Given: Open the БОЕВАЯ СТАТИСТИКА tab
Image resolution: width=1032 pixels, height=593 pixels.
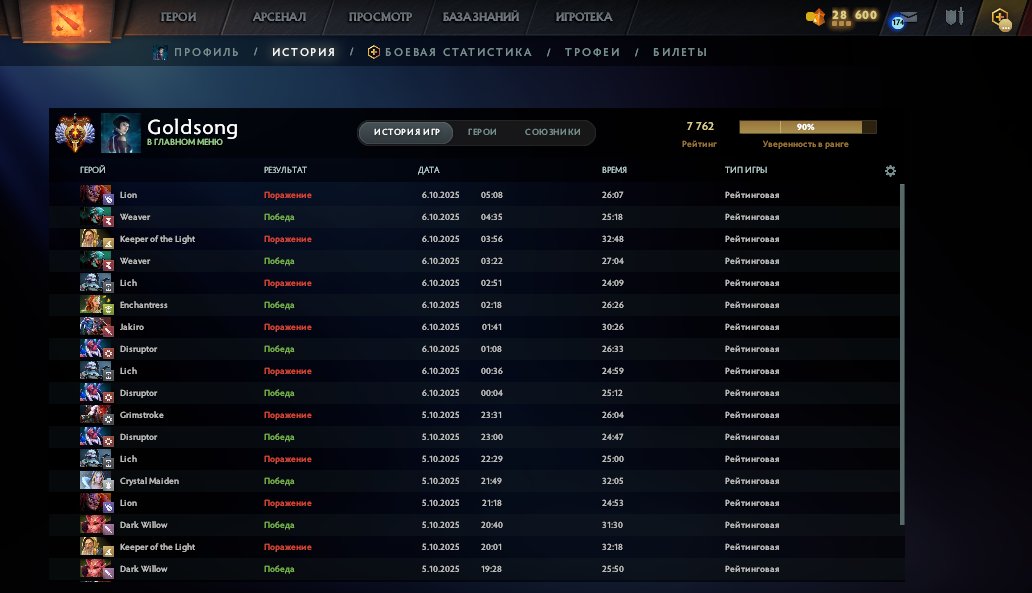Looking at the screenshot, I should pyautogui.click(x=450, y=52).
